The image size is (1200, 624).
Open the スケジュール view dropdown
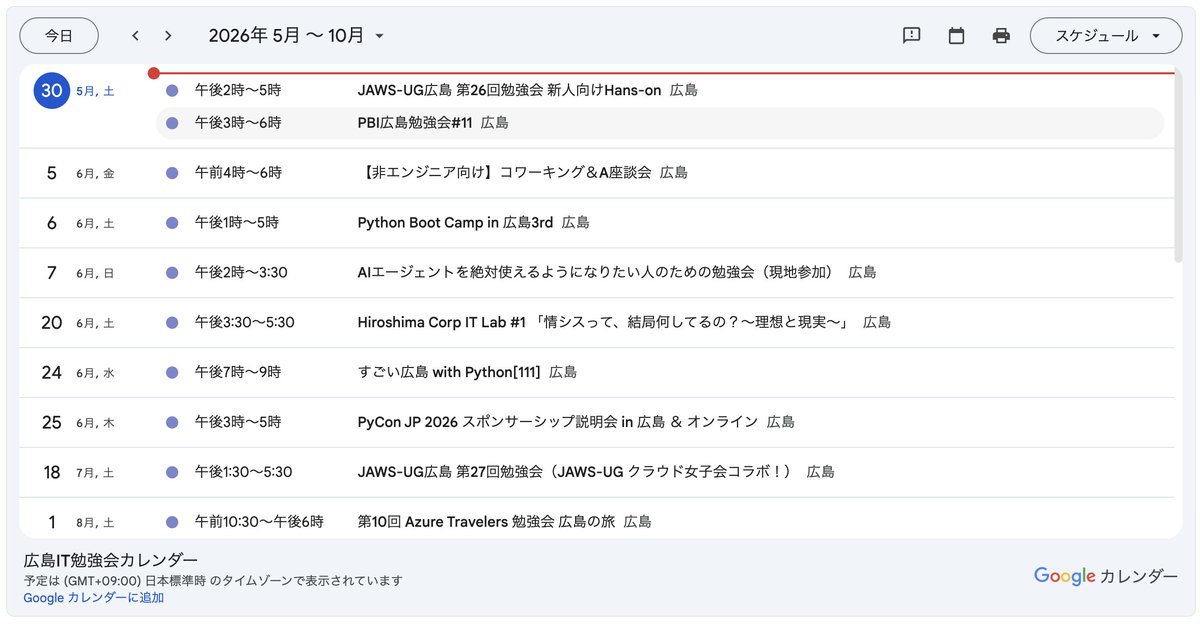(x=1107, y=36)
